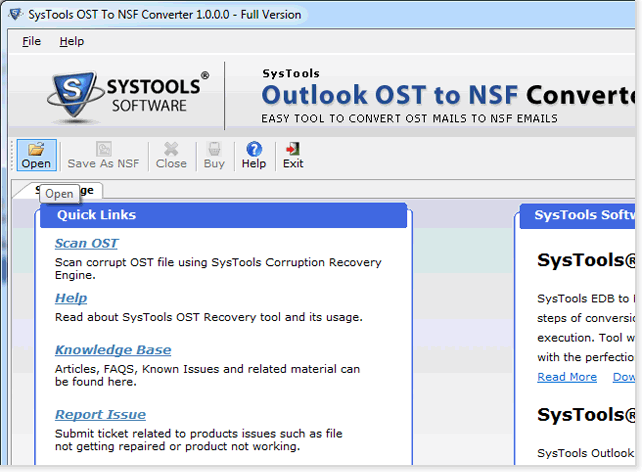Screen dimensions: 642x472
Task: Open the Knowledge Base link
Action: click(113, 350)
